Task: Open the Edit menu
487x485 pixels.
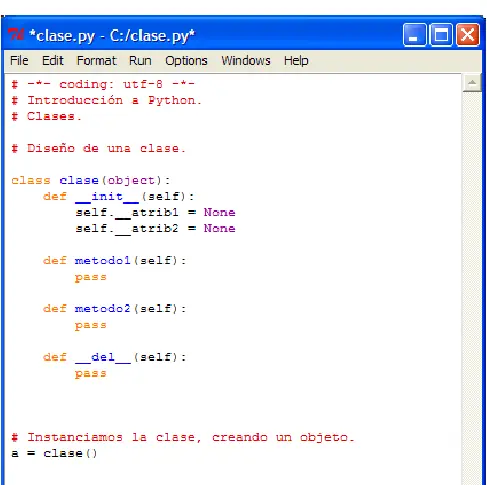Action: 53,61
